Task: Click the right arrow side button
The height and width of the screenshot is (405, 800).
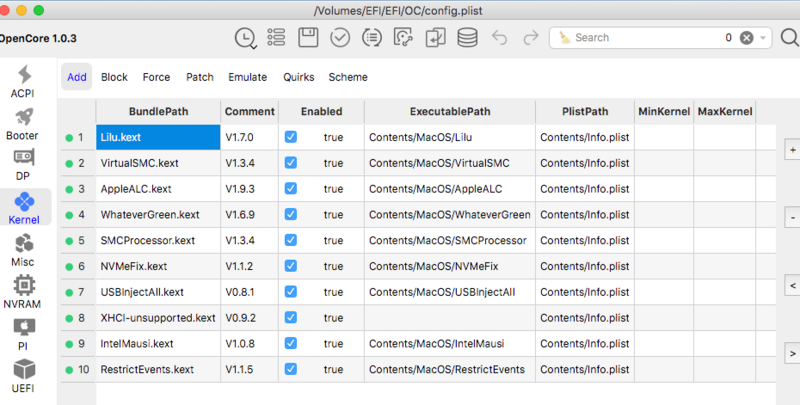Action: click(792, 353)
